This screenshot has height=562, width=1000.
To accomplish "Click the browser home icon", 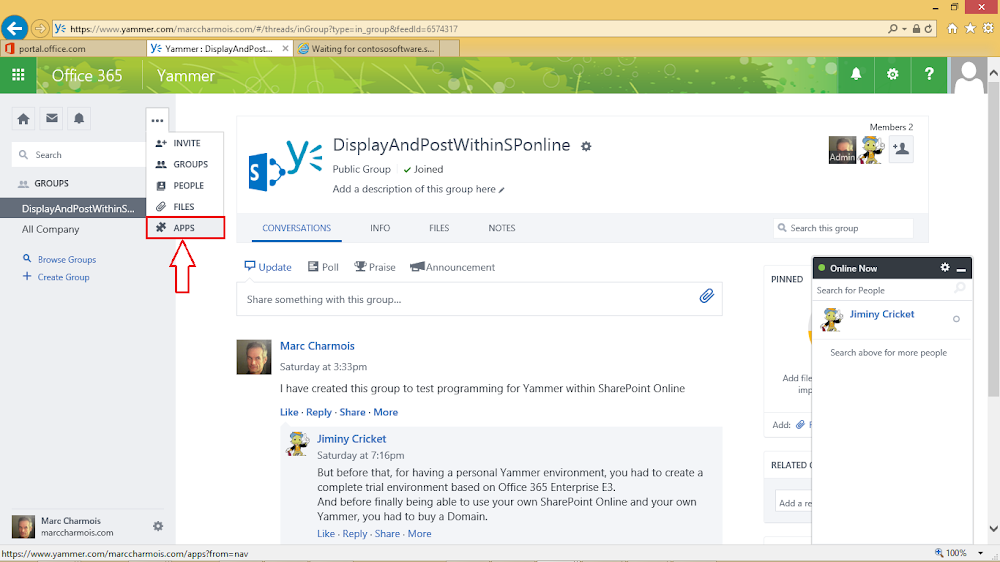I will tap(952, 29).
